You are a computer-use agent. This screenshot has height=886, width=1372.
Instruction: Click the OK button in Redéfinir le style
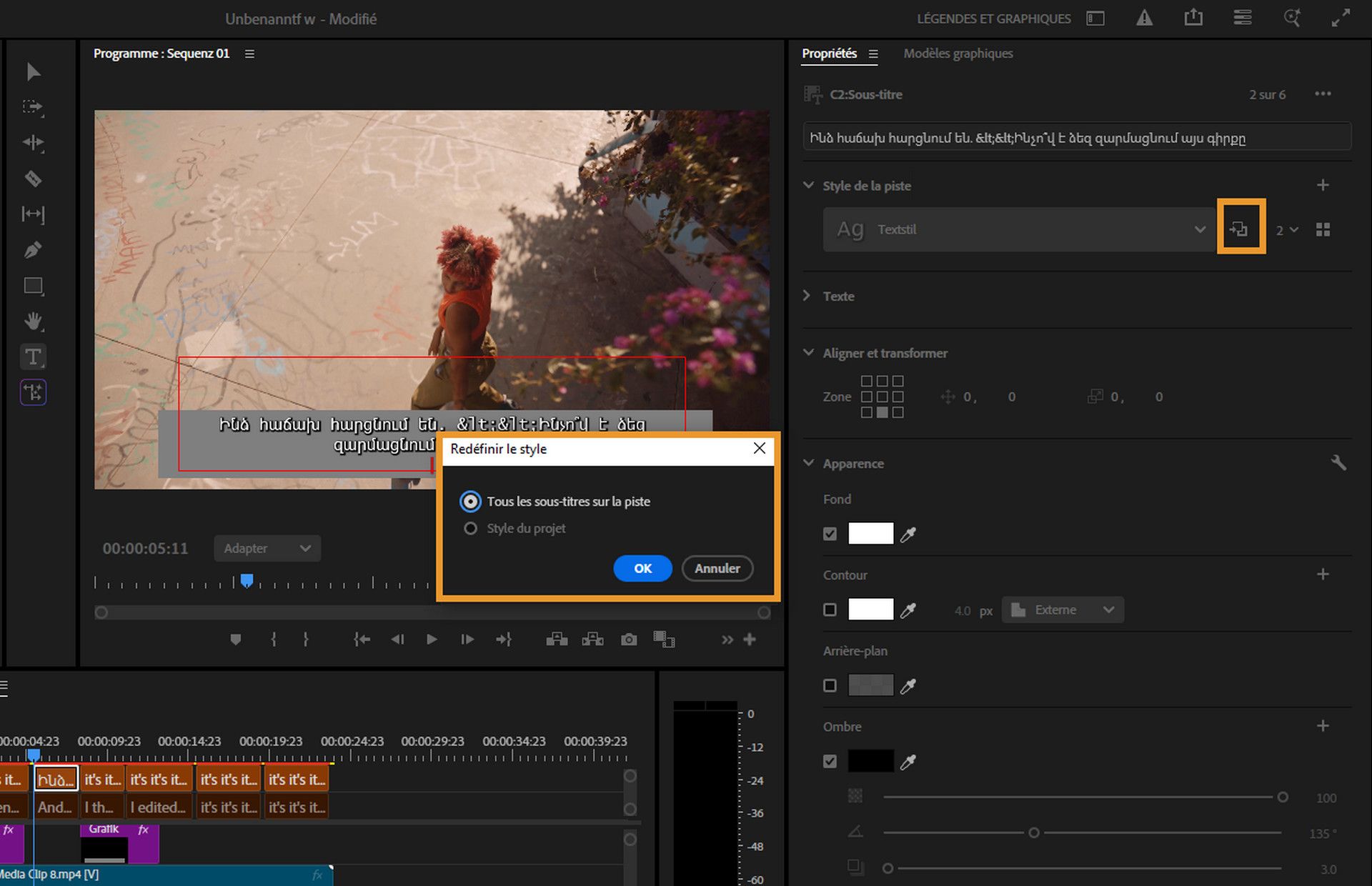tap(642, 568)
